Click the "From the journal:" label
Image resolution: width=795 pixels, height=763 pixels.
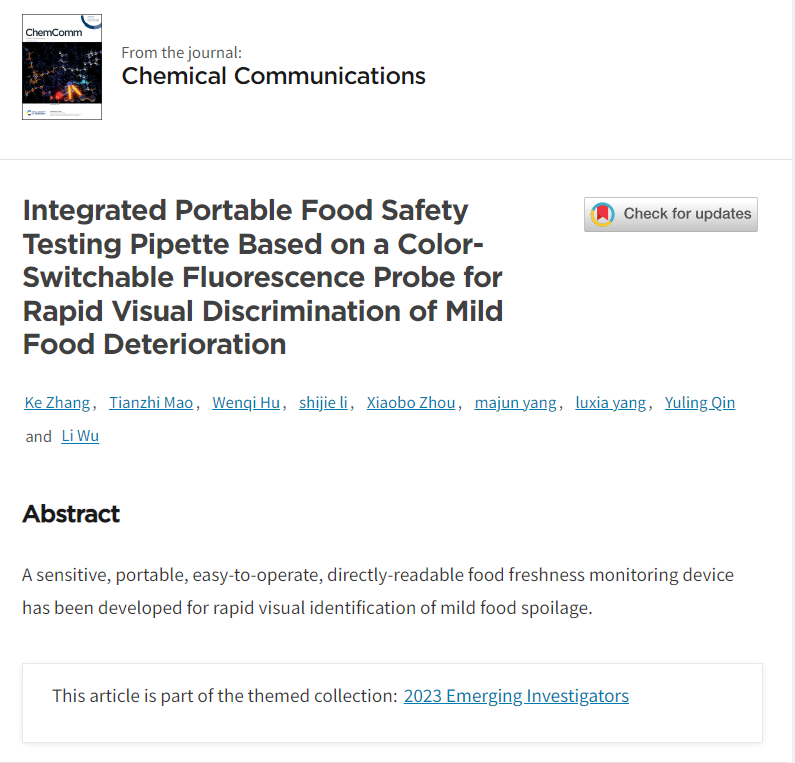click(181, 52)
